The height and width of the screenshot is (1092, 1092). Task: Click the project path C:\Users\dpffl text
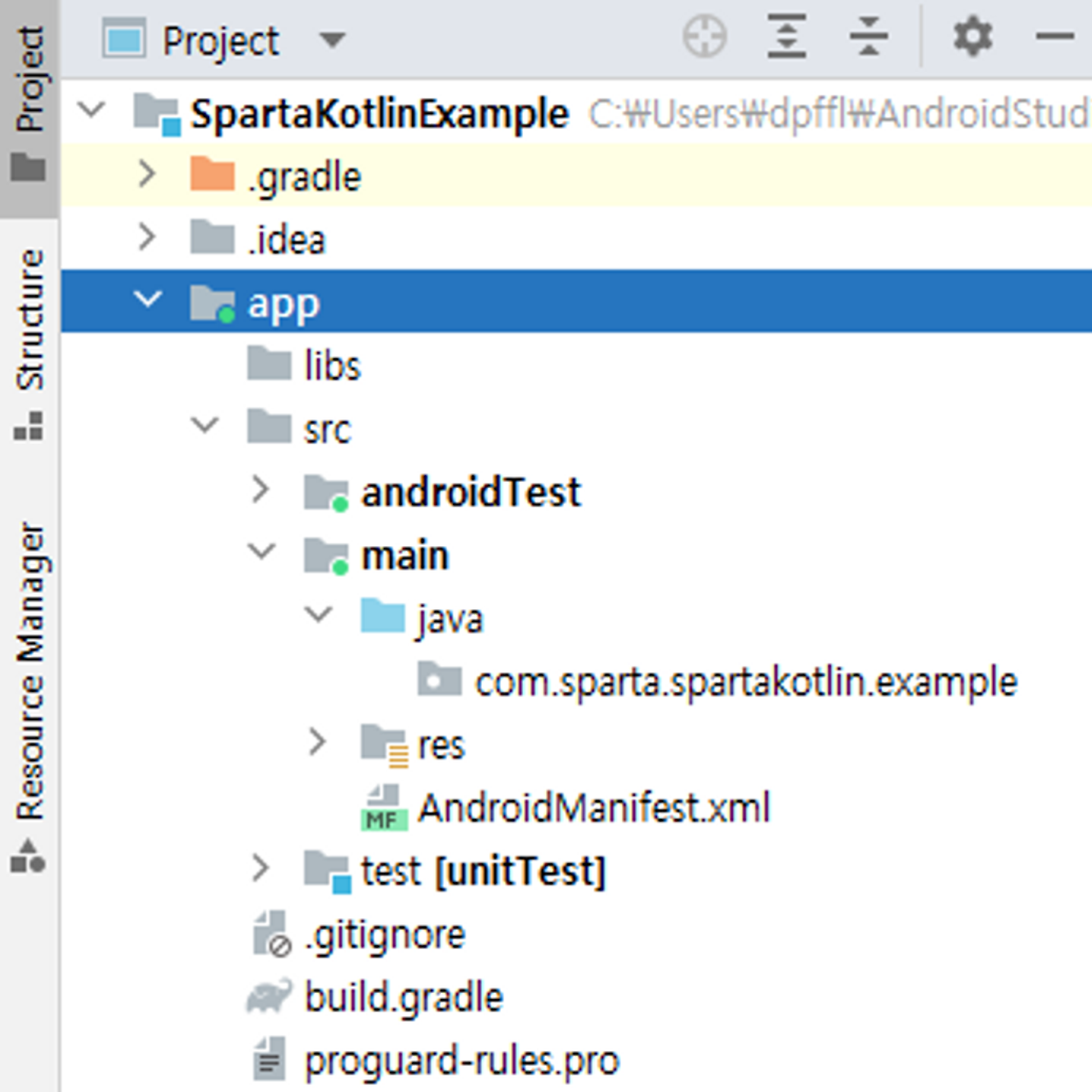tap(839, 114)
